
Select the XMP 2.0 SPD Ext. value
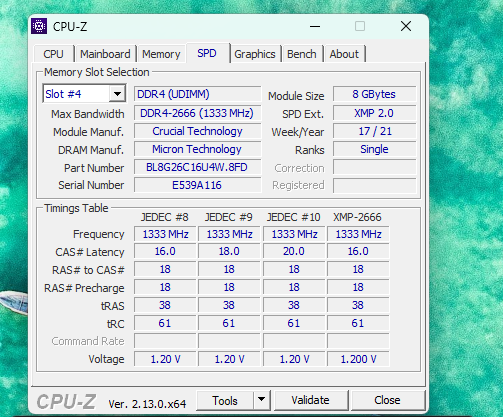[x=374, y=113]
